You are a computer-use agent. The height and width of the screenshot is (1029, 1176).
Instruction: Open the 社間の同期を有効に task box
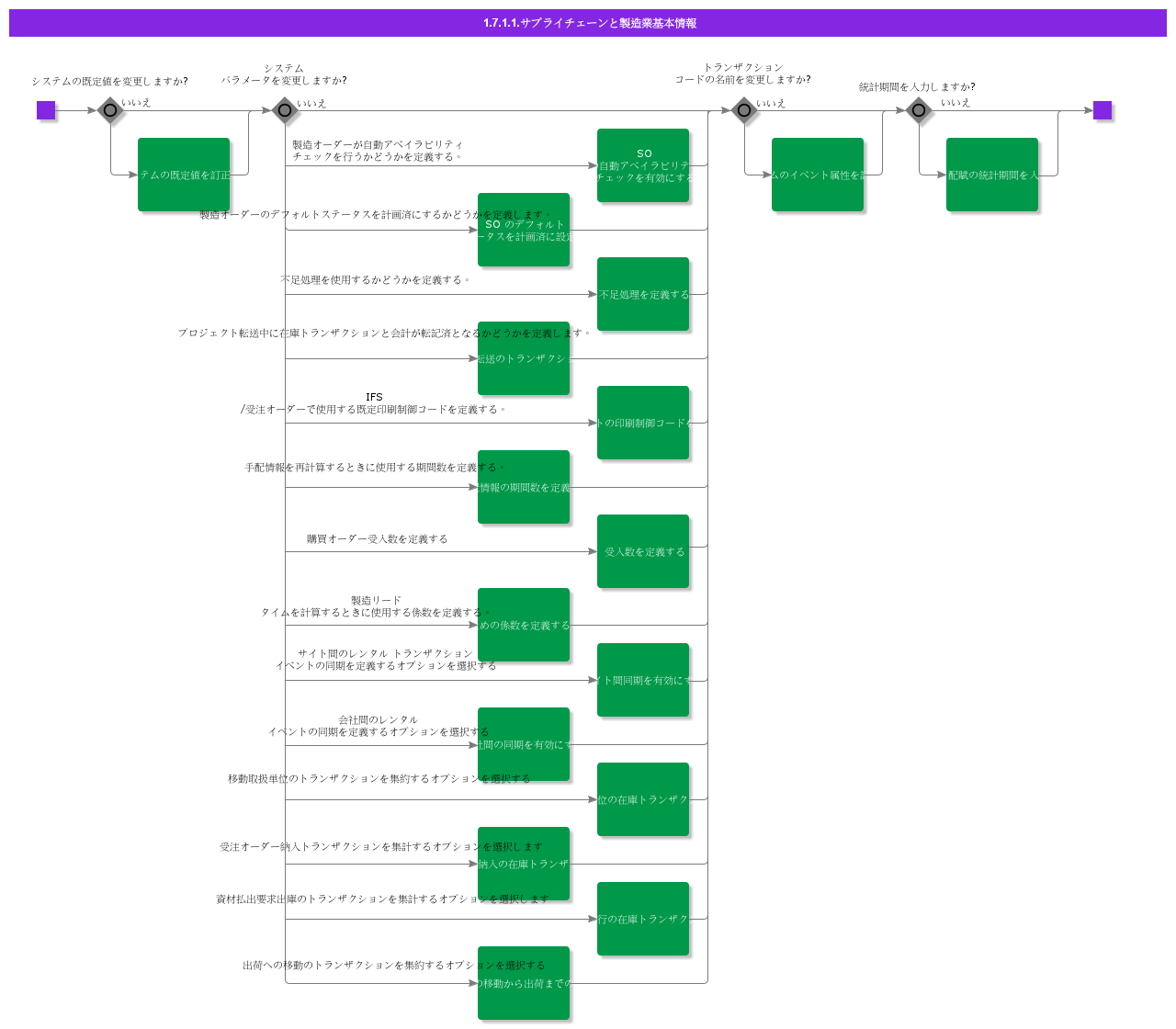(x=524, y=744)
